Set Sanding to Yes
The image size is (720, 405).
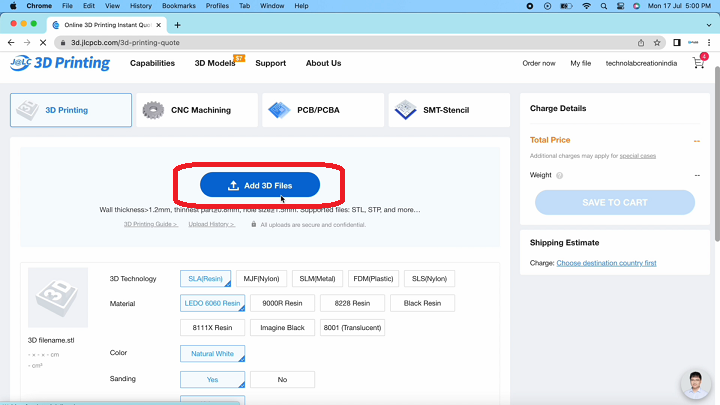(x=212, y=380)
